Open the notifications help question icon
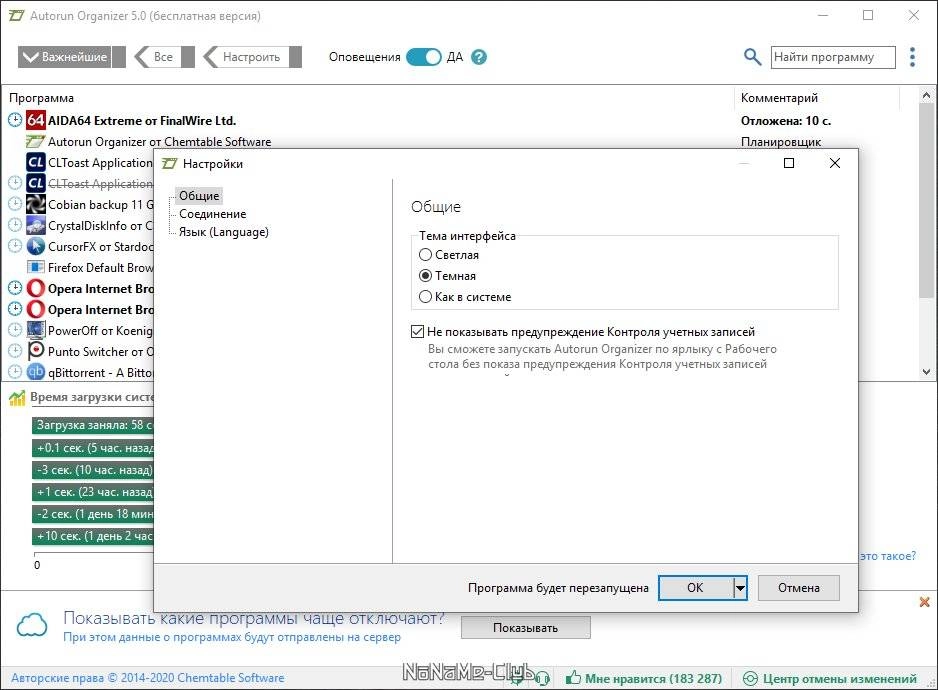The image size is (938, 690). coord(479,57)
